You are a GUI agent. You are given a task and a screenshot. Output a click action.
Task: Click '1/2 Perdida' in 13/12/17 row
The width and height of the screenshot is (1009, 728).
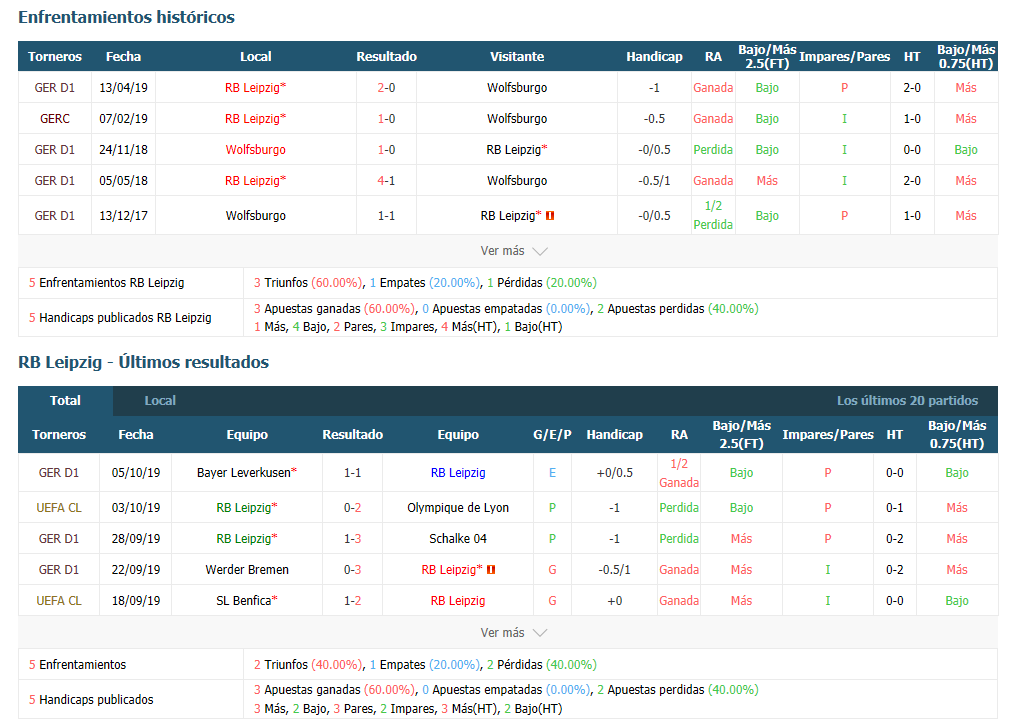coord(713,215)
